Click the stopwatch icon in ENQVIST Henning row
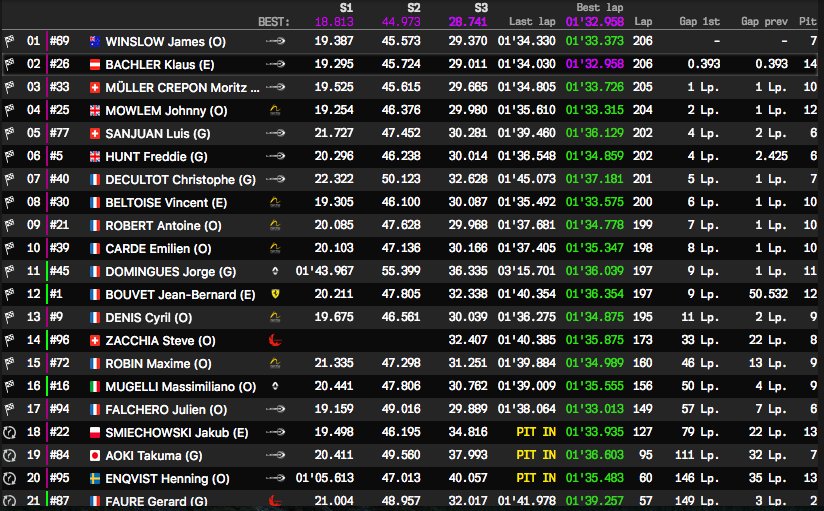 click(9, 478)
